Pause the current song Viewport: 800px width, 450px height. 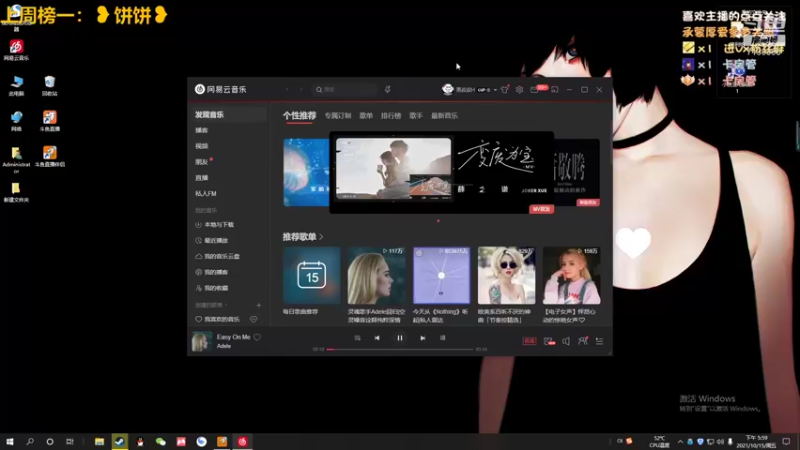point(399,338)
